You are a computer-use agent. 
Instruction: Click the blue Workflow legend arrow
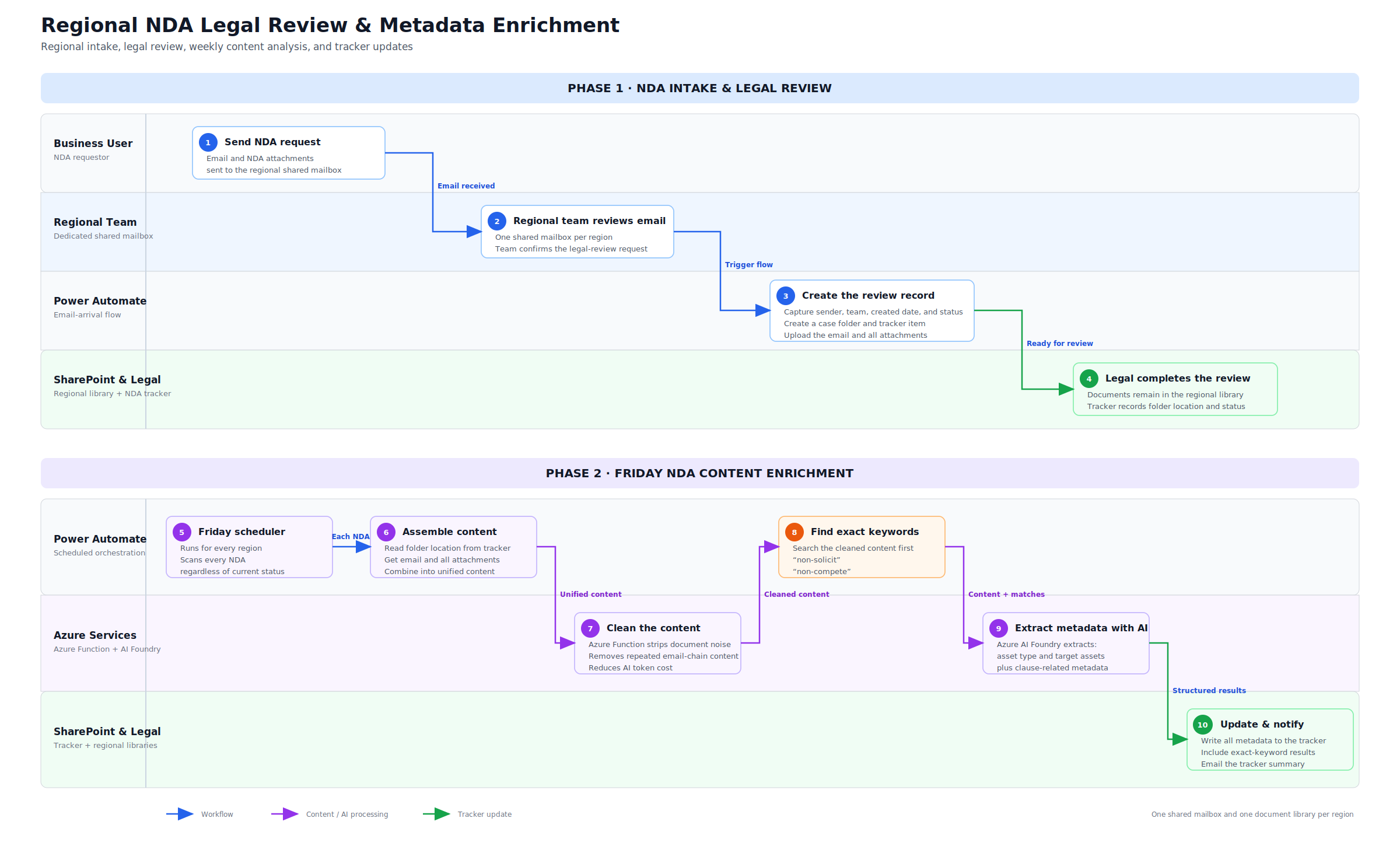click(180, 814)
